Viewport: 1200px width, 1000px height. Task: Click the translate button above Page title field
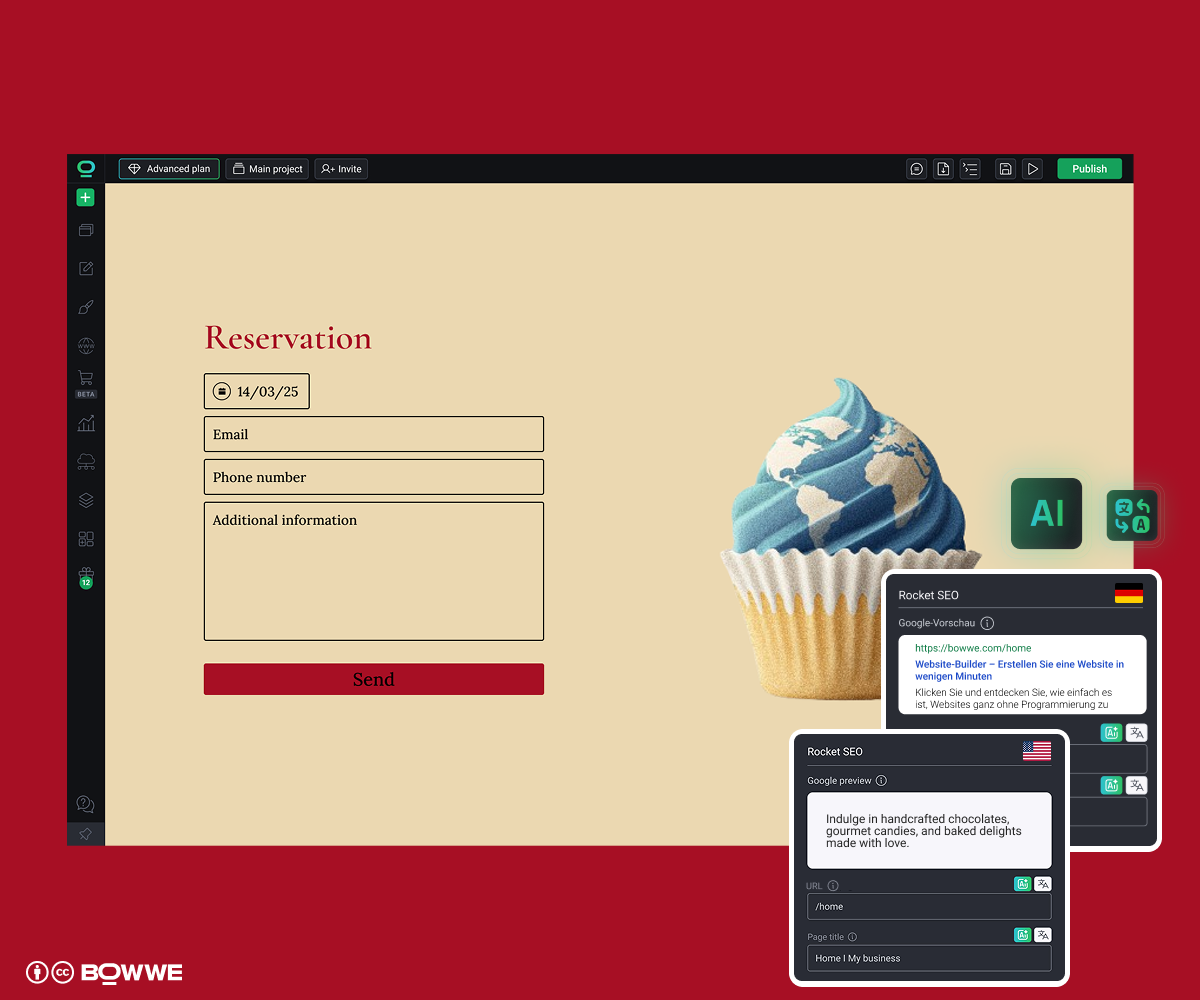pos(1043,935)
